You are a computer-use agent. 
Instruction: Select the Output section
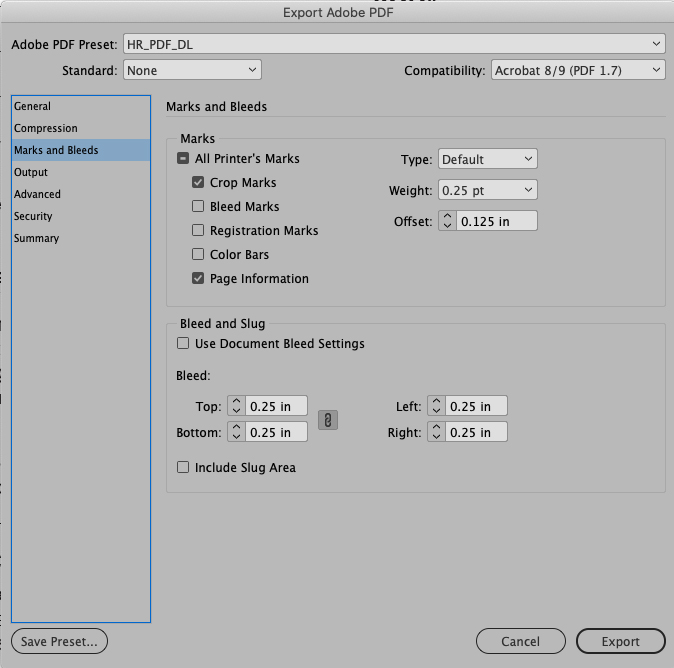(x=81, y=172)
